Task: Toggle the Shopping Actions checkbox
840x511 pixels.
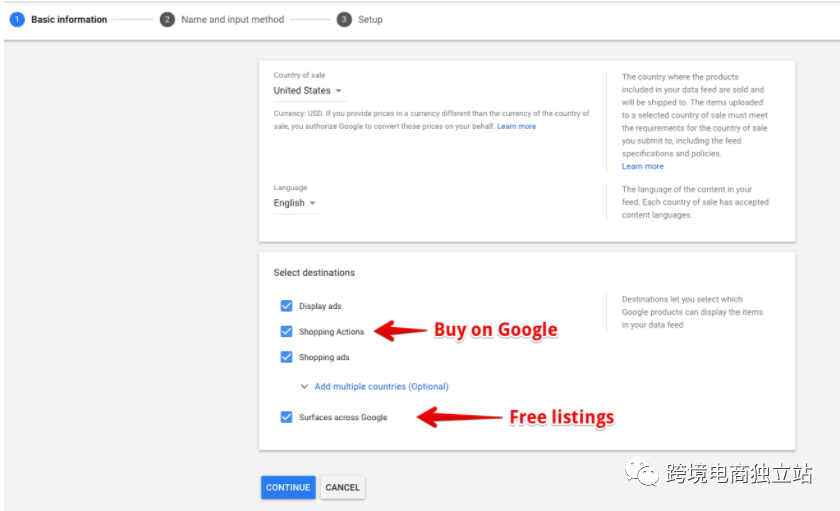Action: click(287, 332)
